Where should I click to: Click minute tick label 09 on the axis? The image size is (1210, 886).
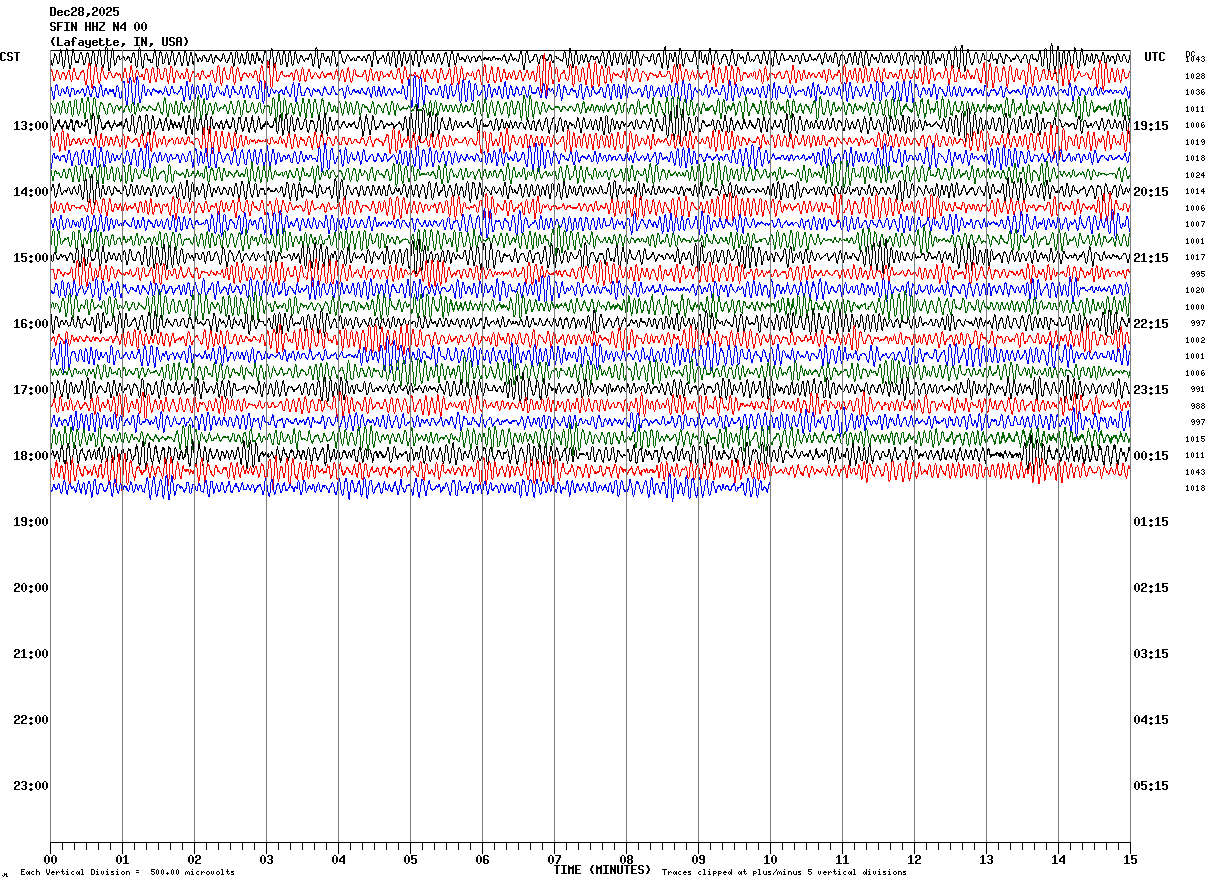[698, 859]
